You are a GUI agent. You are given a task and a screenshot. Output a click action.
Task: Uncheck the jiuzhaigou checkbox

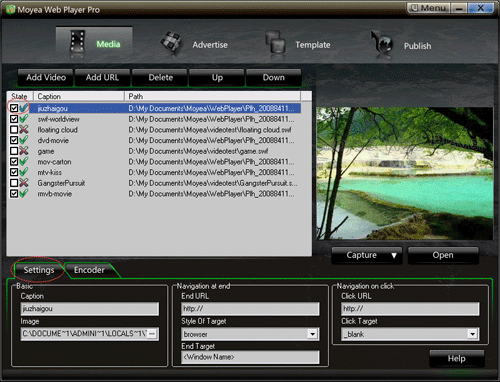click(14, 108)
